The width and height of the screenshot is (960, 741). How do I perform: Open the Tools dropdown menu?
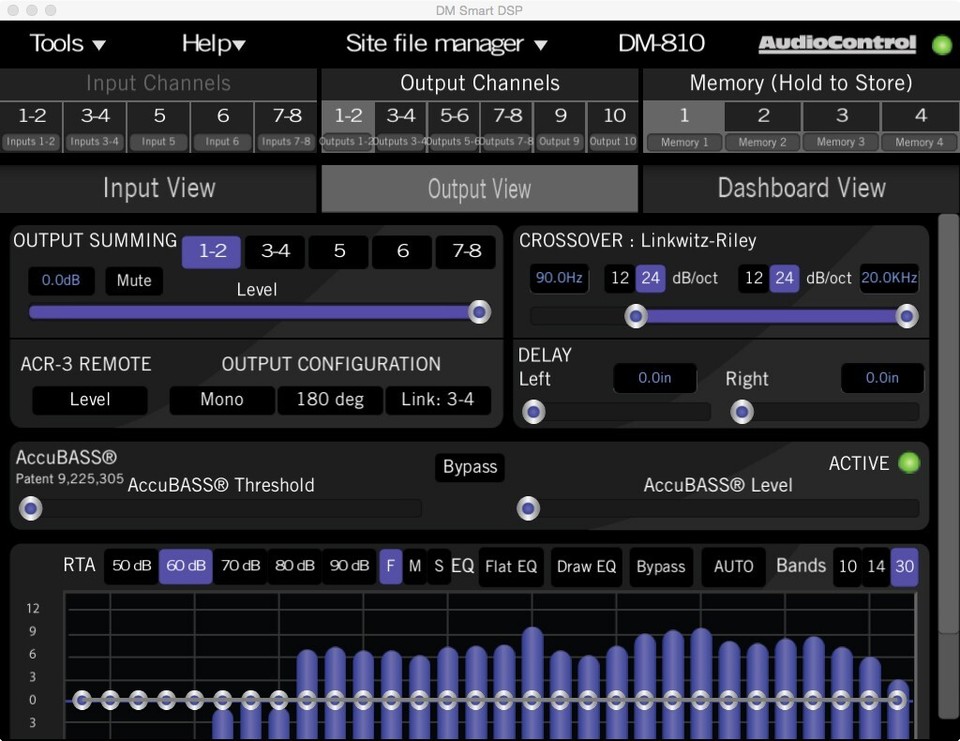point(67,44)
